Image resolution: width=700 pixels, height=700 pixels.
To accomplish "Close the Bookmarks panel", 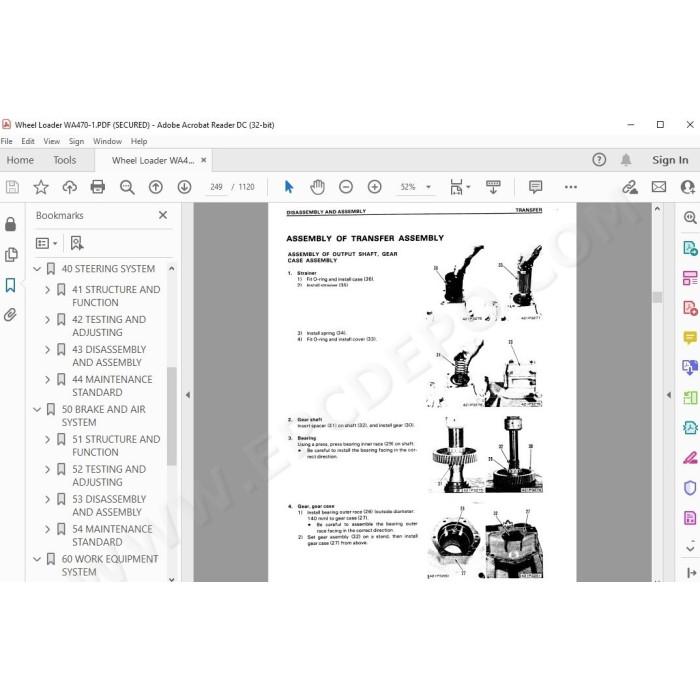I will tap(163, 215).
